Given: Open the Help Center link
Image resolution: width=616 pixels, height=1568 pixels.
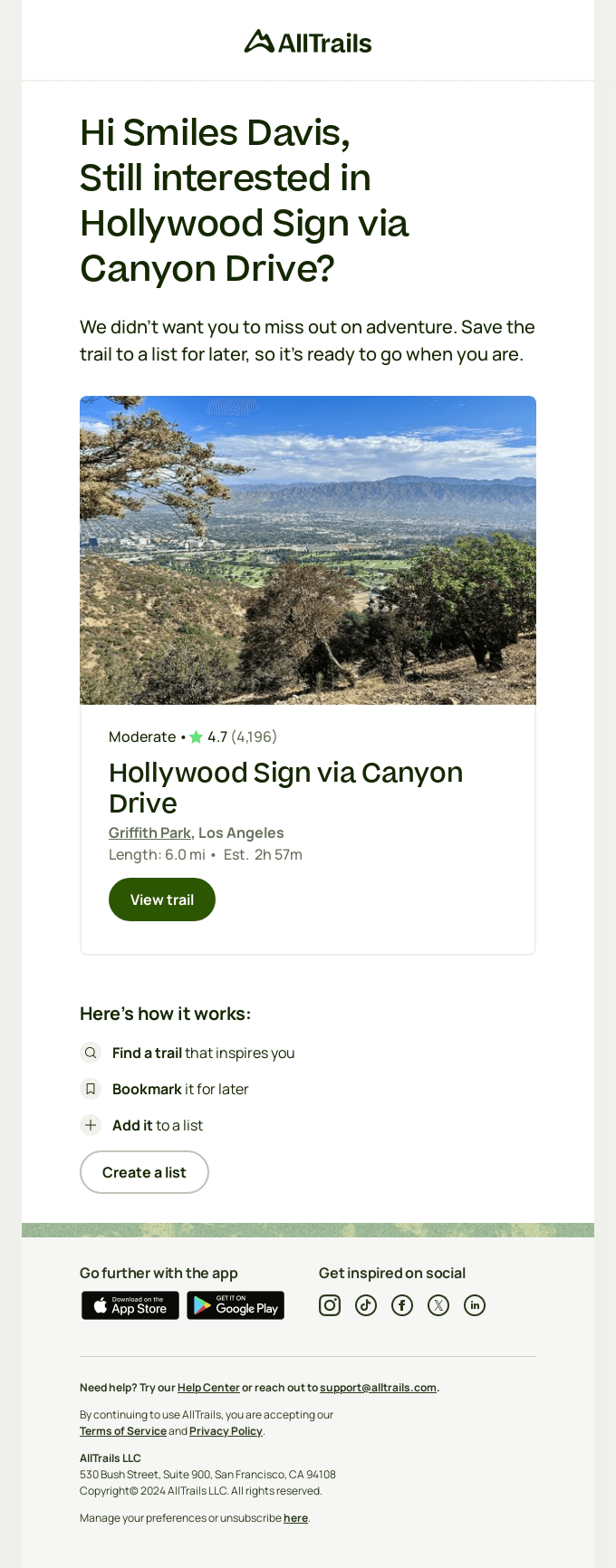Looking at the screenshot, I should pos(208,1388).
